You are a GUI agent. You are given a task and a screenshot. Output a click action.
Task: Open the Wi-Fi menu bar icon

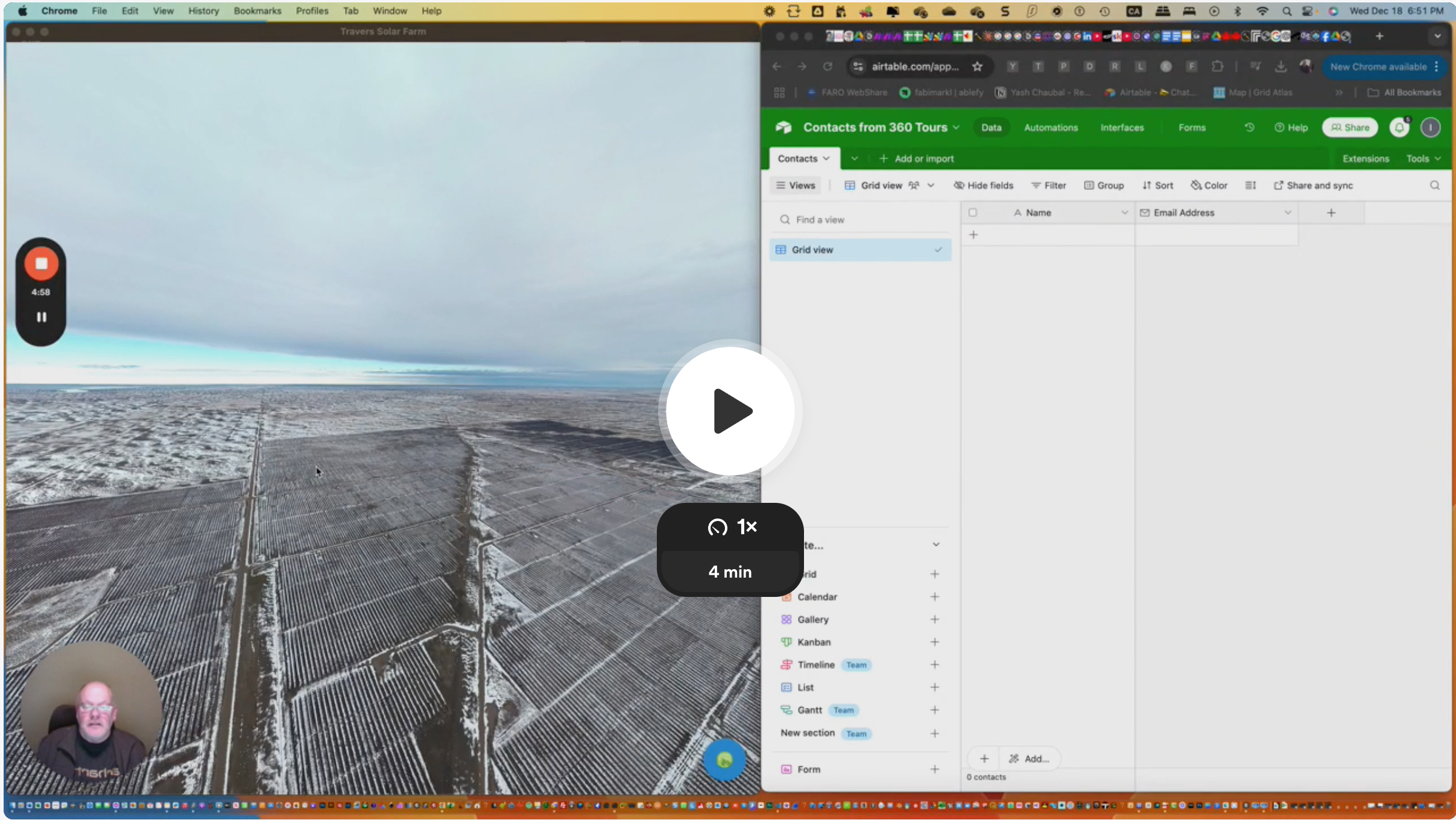point(1262,11)
